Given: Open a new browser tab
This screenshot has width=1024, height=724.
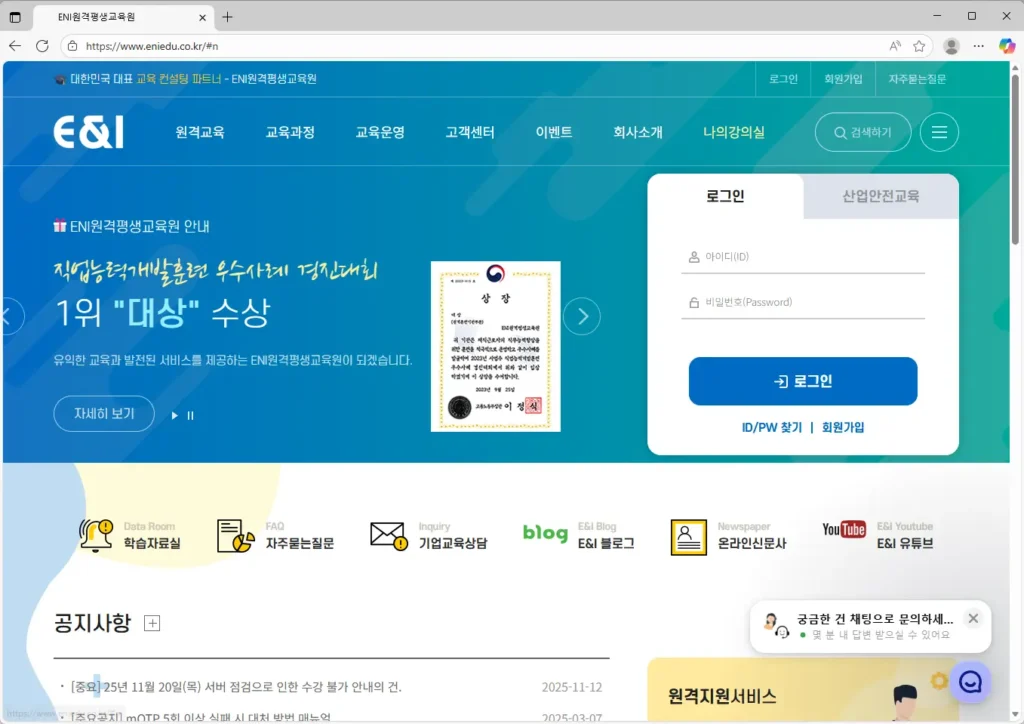Looking at the screenshot, I should [x=227, y=17].
